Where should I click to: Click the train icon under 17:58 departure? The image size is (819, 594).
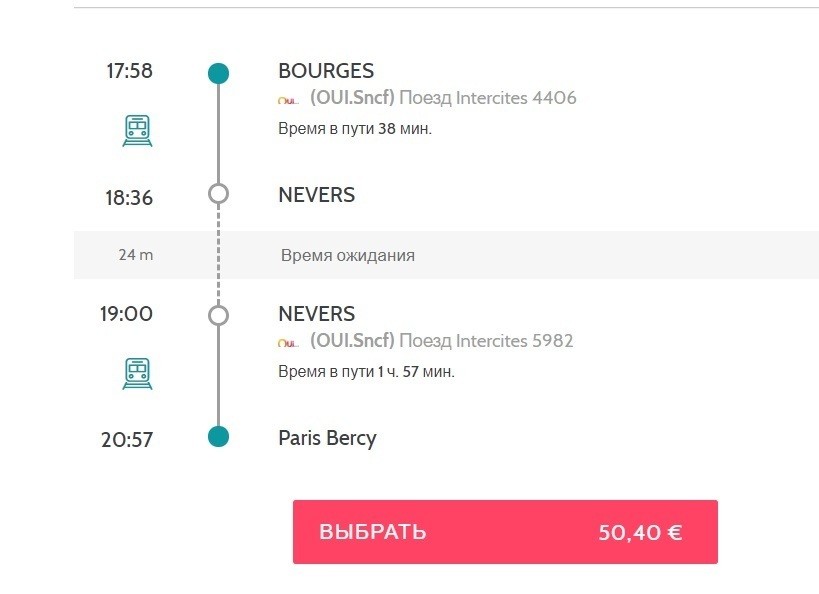click(137, 130)
